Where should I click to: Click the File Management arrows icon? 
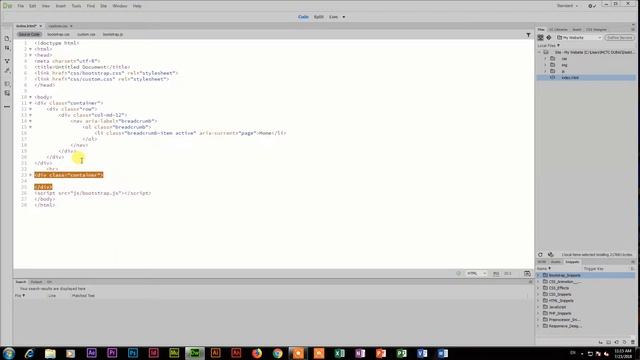pyautogui.click(x=7, y=48)
